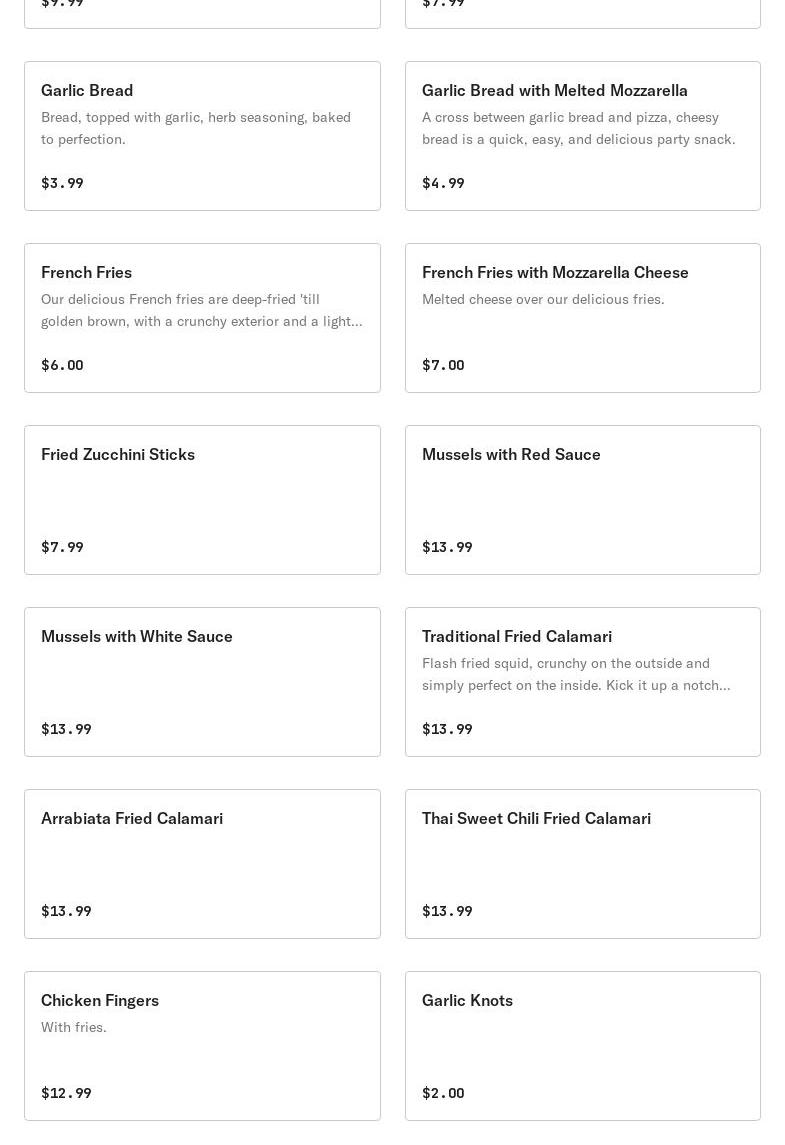This screenshot has width=785, height=1145.
Task: Click the $4.99 price on mozzarella bread
Action: 443,183
